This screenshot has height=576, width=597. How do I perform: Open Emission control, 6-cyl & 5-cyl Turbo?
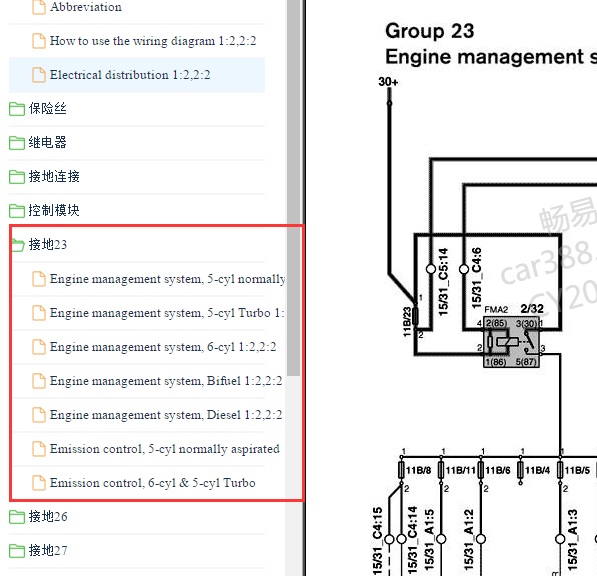152,483
